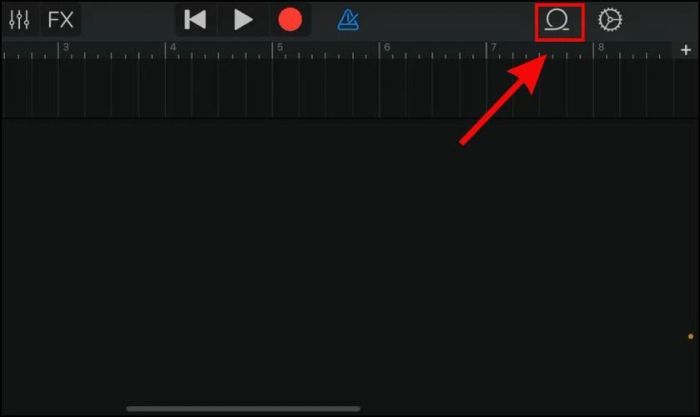Jump to the beginning of the song
The image size is (700, 417).
pyautogui.click(x=195, y=20)
